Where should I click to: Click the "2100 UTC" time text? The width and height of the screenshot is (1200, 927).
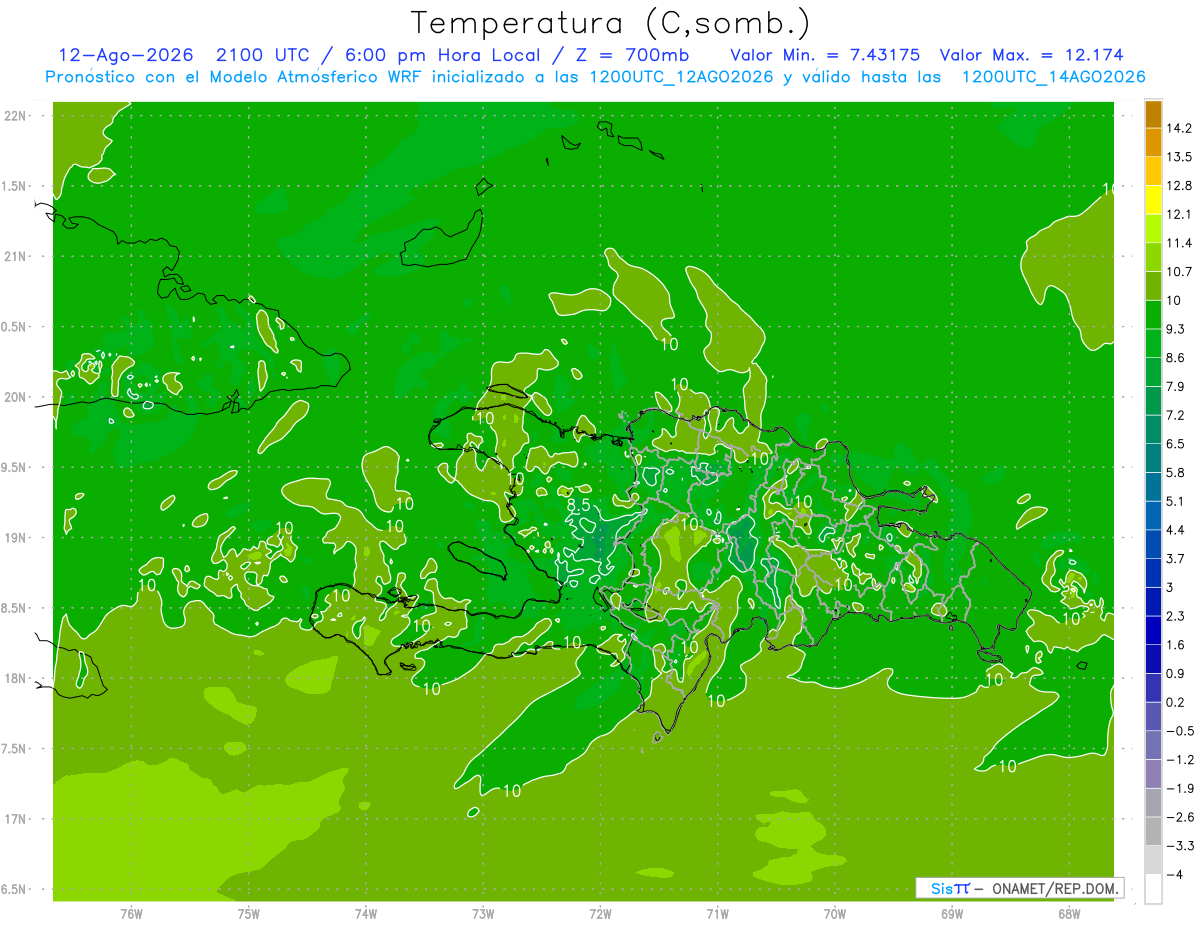pyautogui.click(x=265, y=55)
